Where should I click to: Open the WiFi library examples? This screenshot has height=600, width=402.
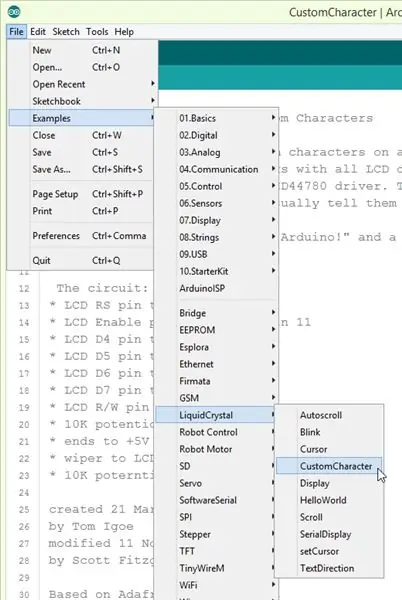pyautogui.click(x=216, y=585)
